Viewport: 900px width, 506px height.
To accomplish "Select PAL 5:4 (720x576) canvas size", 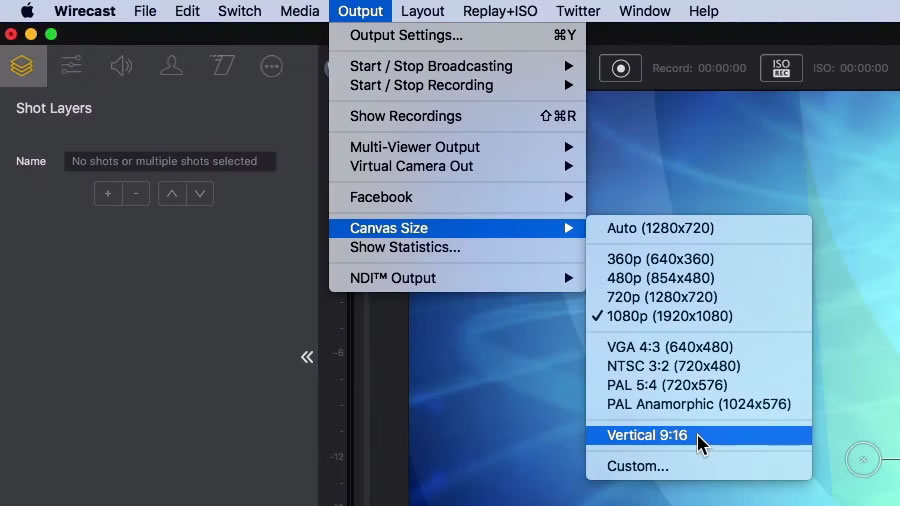I will coord(699,385).
